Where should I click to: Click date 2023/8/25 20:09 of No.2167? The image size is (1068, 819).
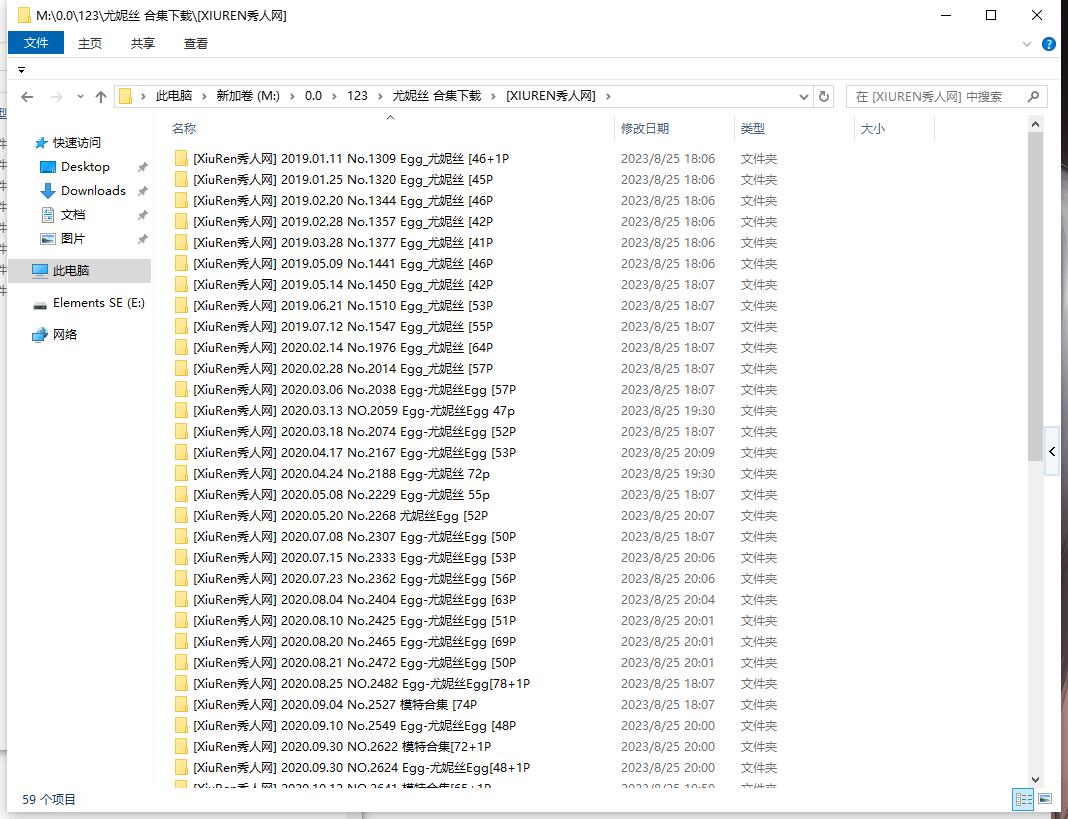coord(668,453)
